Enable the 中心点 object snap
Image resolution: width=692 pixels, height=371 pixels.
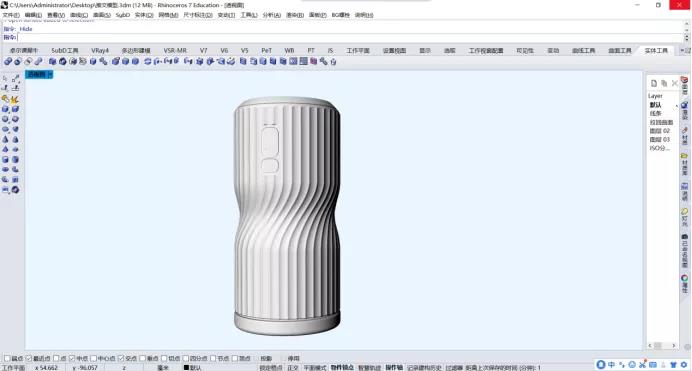93,359
